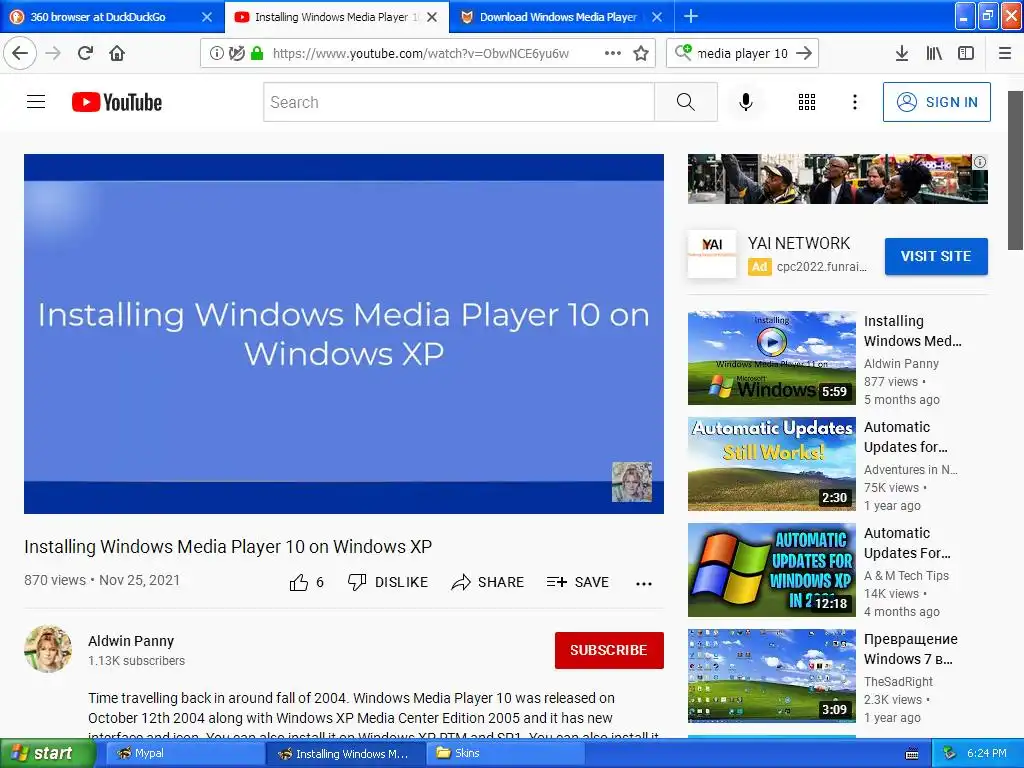Image resolution: width=1024 pixels, height=768 pixels.
Task: Open the search engine selector icon
Action: (x=683, y=52)
